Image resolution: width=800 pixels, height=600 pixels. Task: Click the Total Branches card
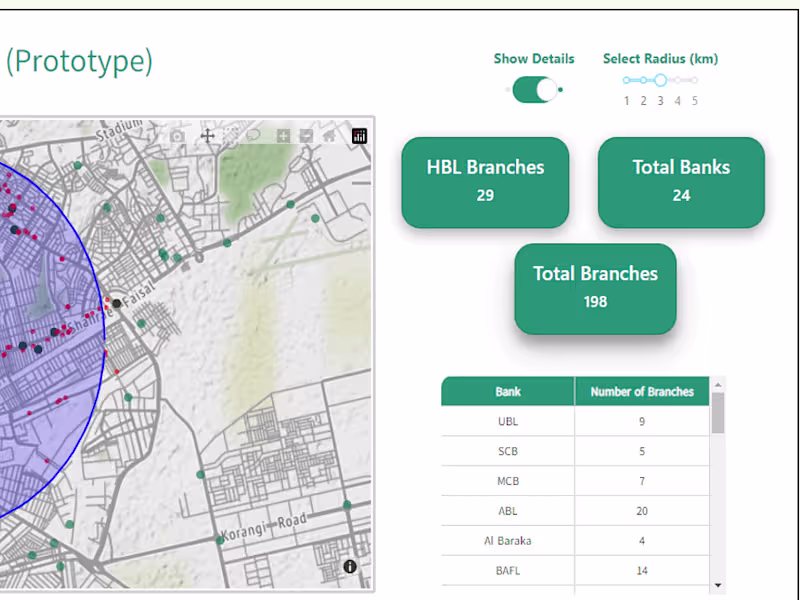595,288
